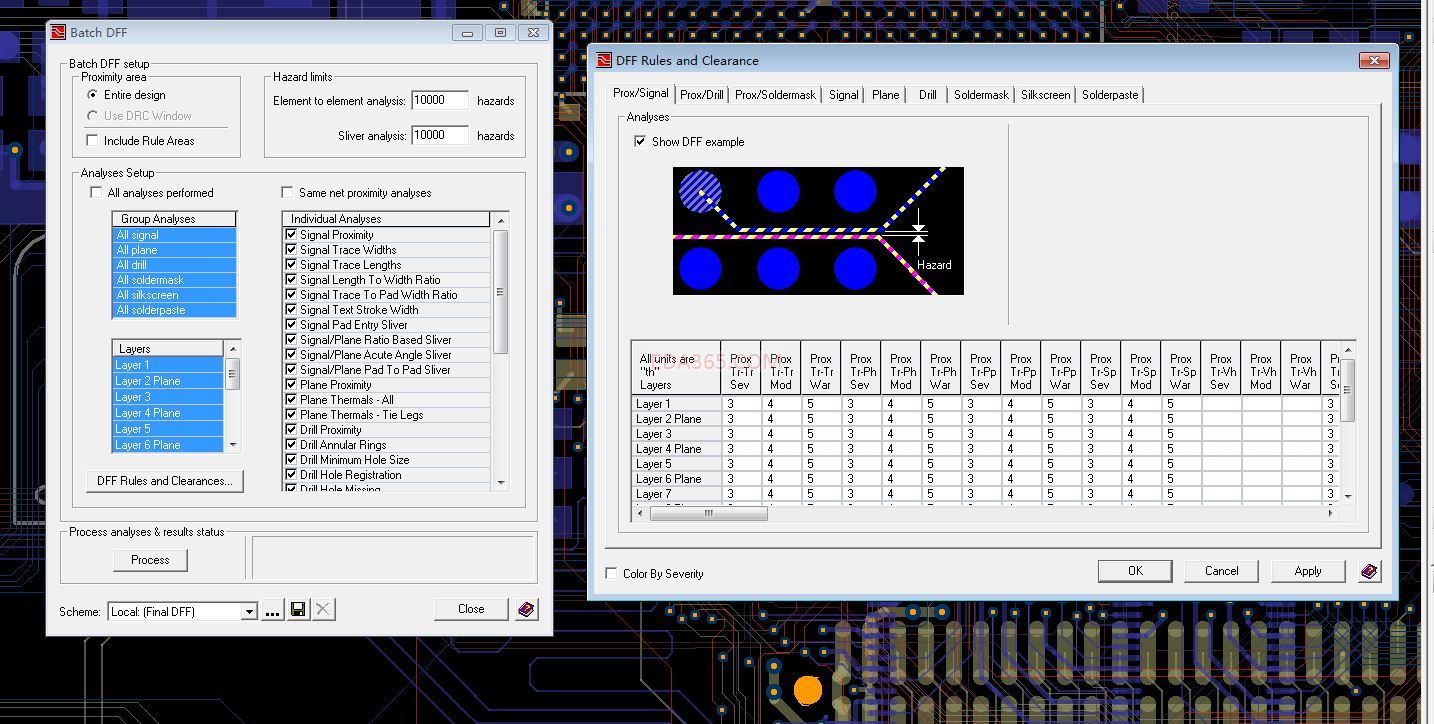Open help book icon in DFF Rules dialog
The image size is (1434, 724).
pyautogui.click(x=1369, y=571)
